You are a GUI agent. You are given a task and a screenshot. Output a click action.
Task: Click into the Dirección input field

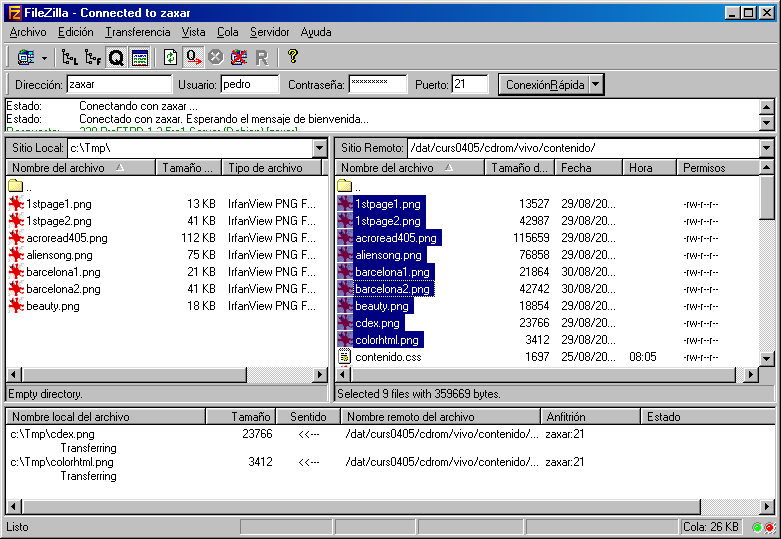point(119,85)
